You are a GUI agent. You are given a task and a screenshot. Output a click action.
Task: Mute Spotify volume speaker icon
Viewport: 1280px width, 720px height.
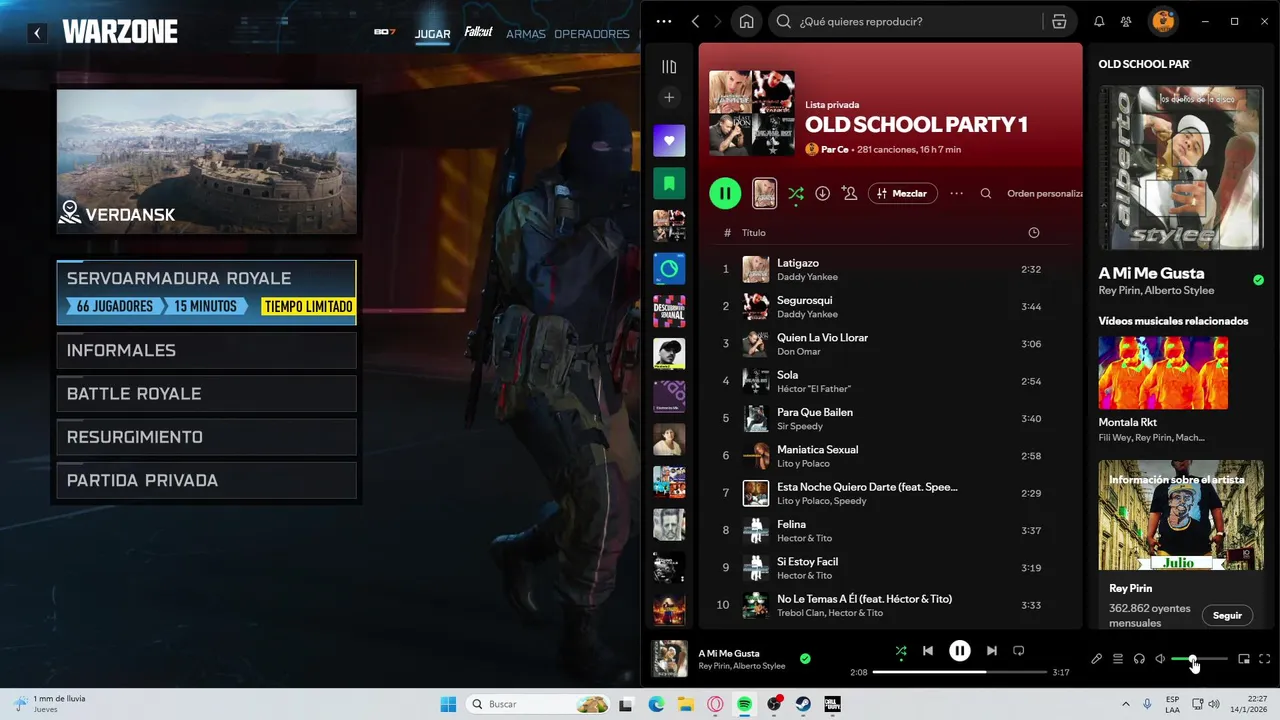tap(1160, 659)
